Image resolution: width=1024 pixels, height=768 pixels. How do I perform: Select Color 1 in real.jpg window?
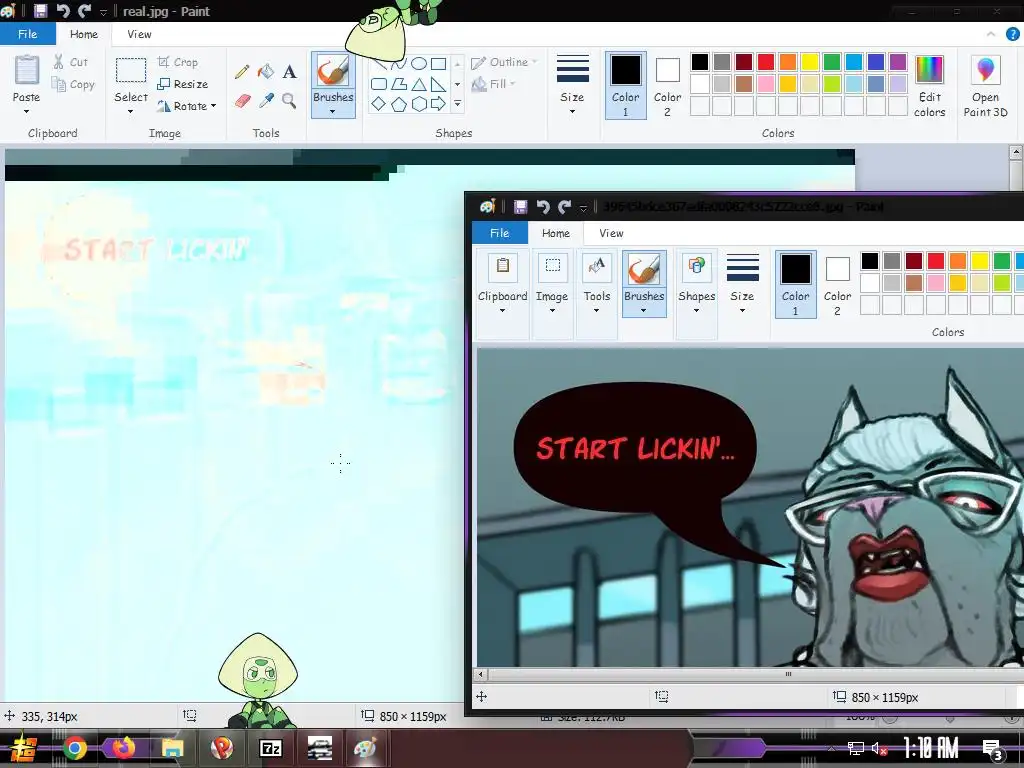tap(626, 85)
